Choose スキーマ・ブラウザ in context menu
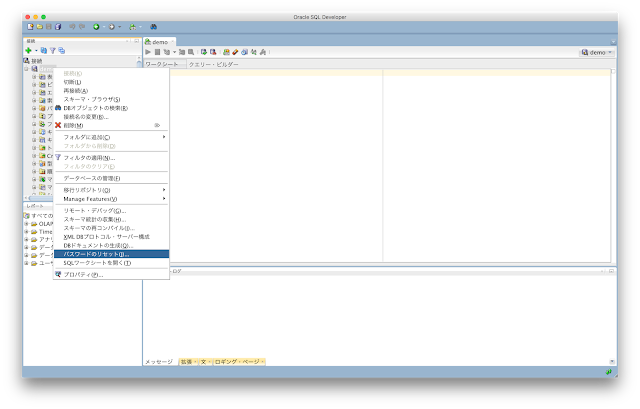 click(111, 99)
